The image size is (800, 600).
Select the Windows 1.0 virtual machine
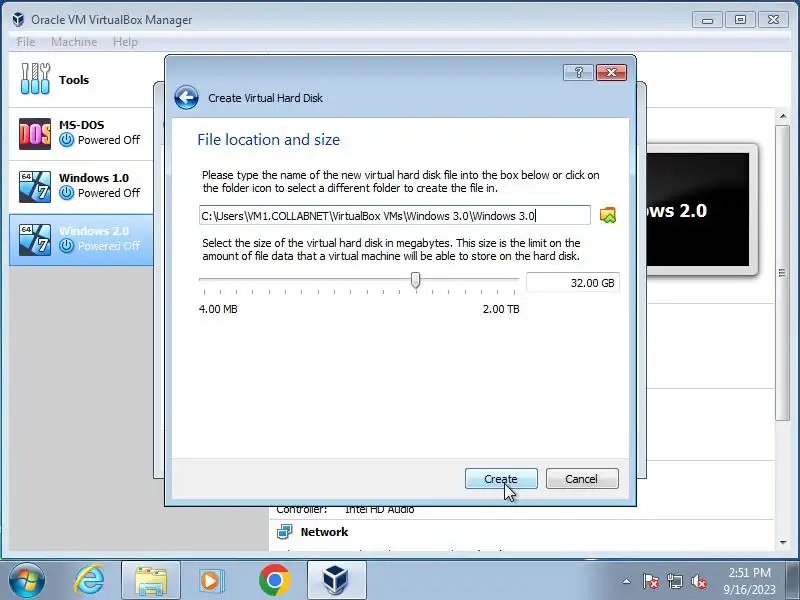pos(82,187)
